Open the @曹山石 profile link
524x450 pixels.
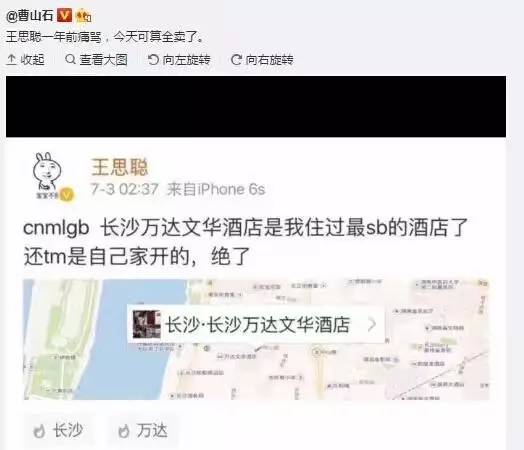pos(29,16)
